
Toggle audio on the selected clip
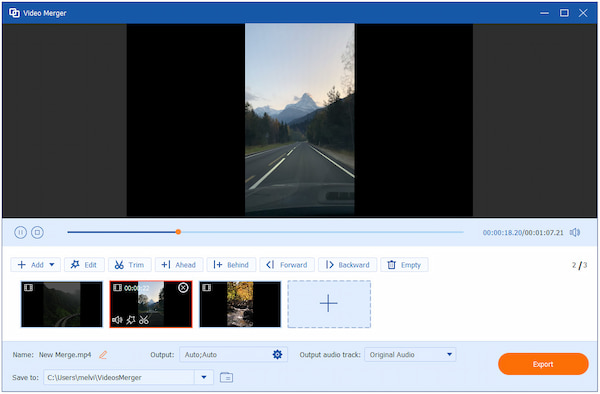coord(117,320)
